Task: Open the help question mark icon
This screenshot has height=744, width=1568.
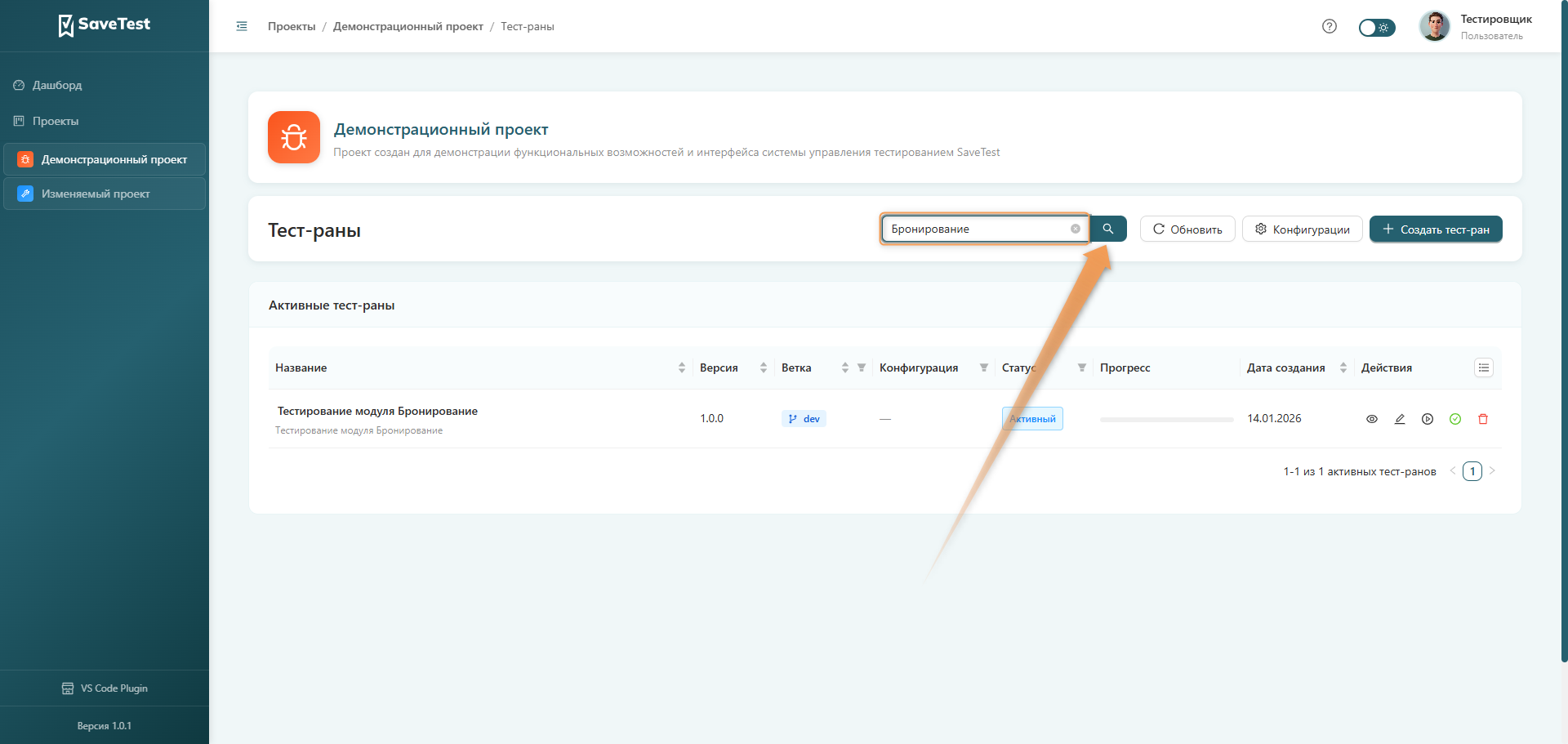Action: coord(1330,26)
